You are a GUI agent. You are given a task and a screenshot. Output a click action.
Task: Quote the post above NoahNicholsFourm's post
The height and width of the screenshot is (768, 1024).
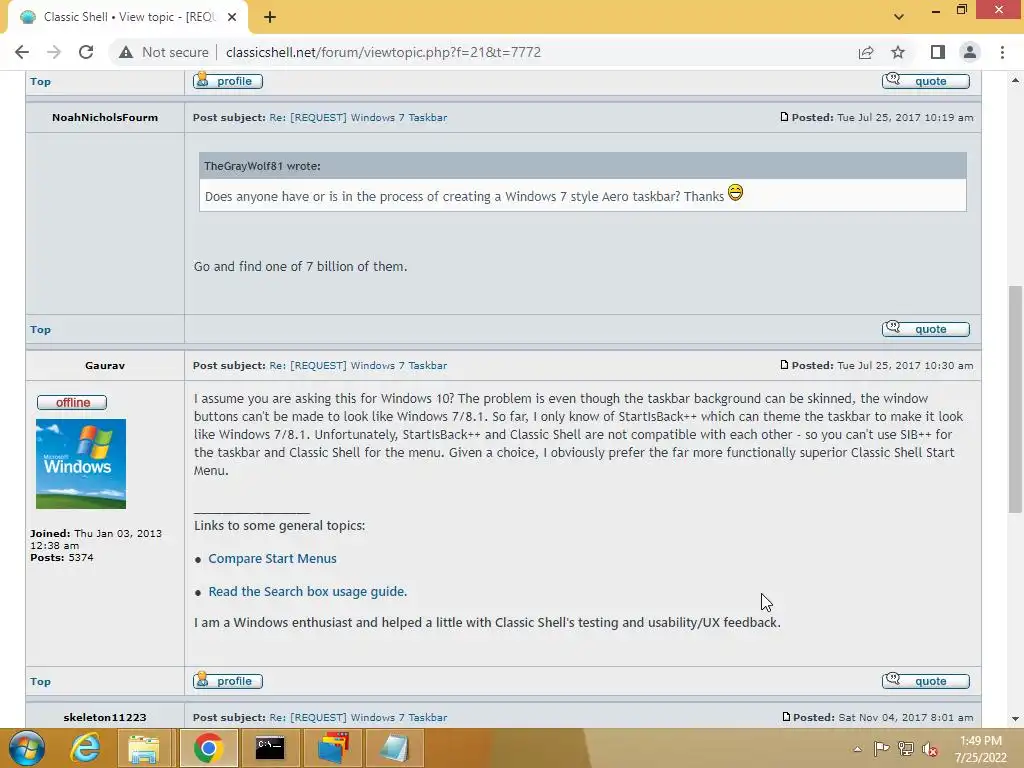click(x=925, y=81)
